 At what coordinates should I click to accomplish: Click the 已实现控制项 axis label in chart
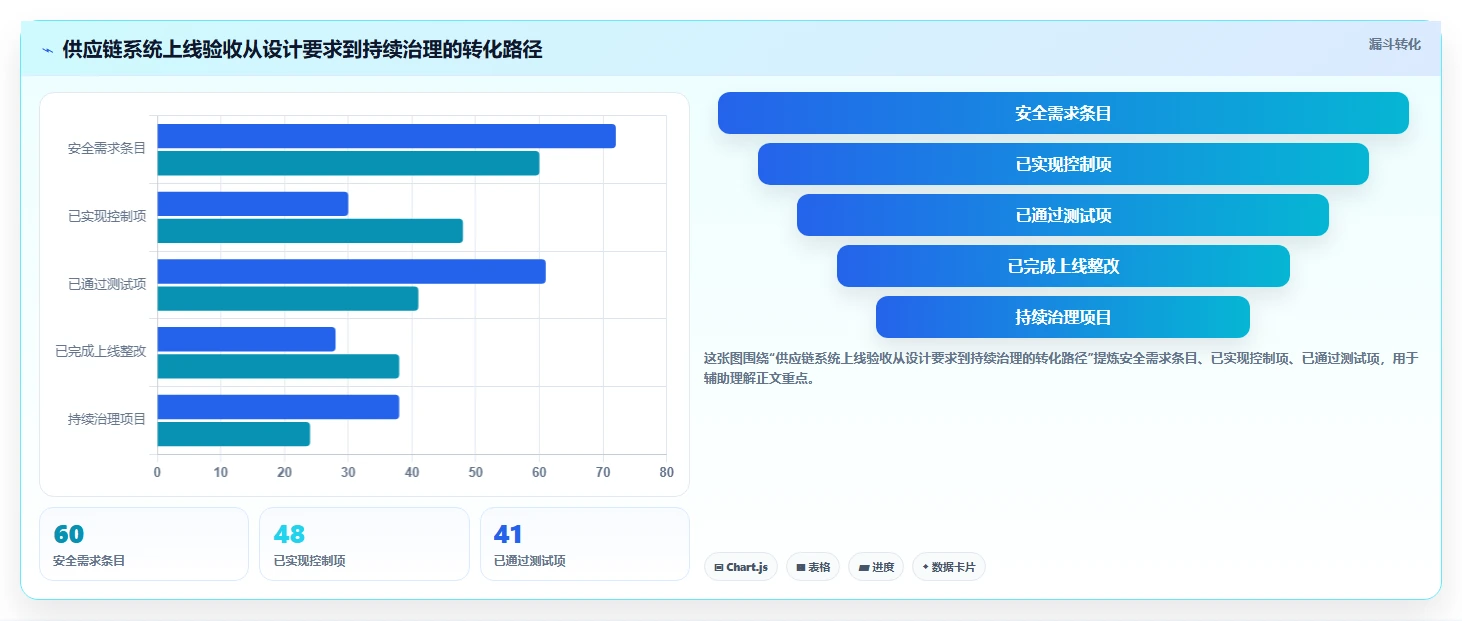click(x=107, y=216)
